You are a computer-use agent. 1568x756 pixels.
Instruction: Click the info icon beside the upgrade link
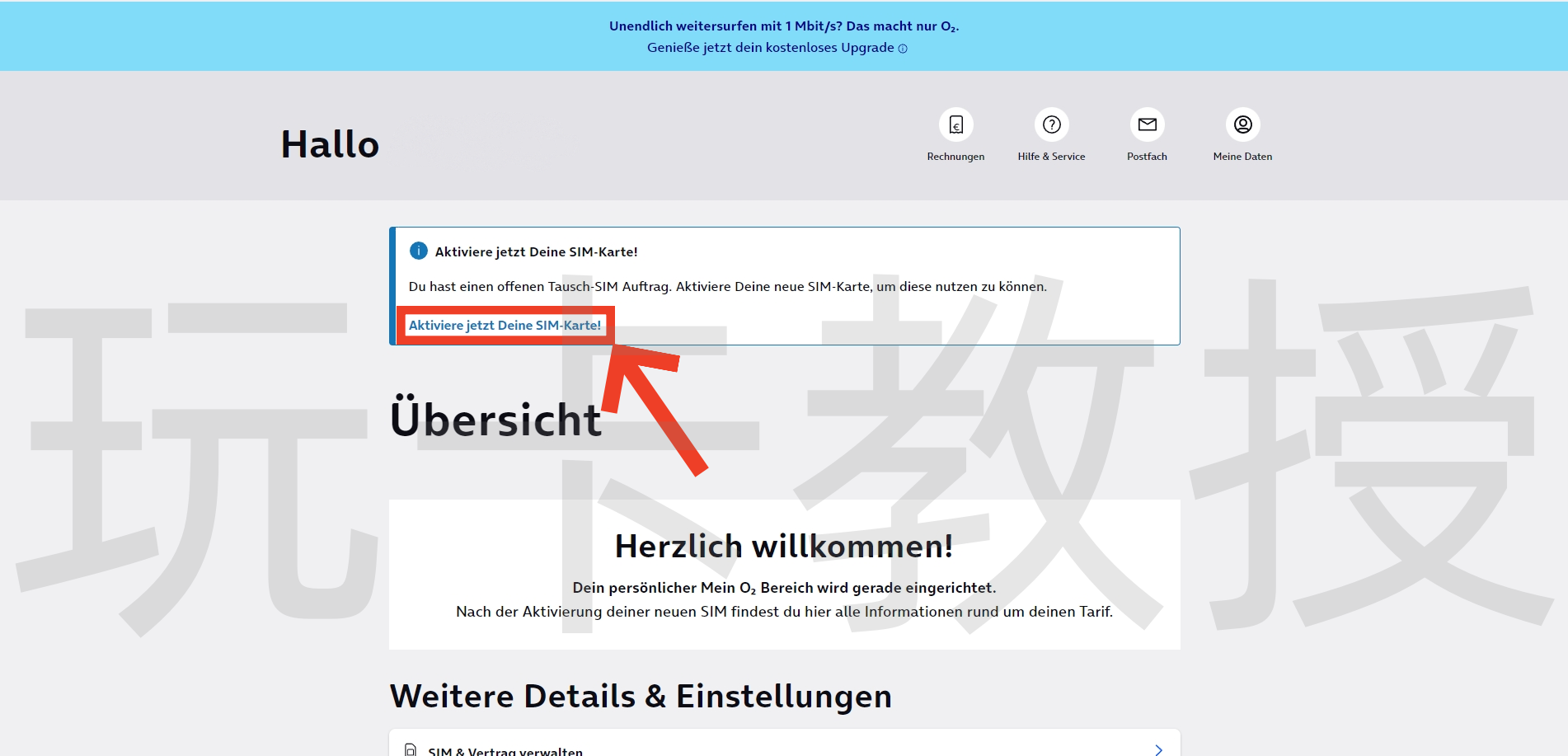903,49
